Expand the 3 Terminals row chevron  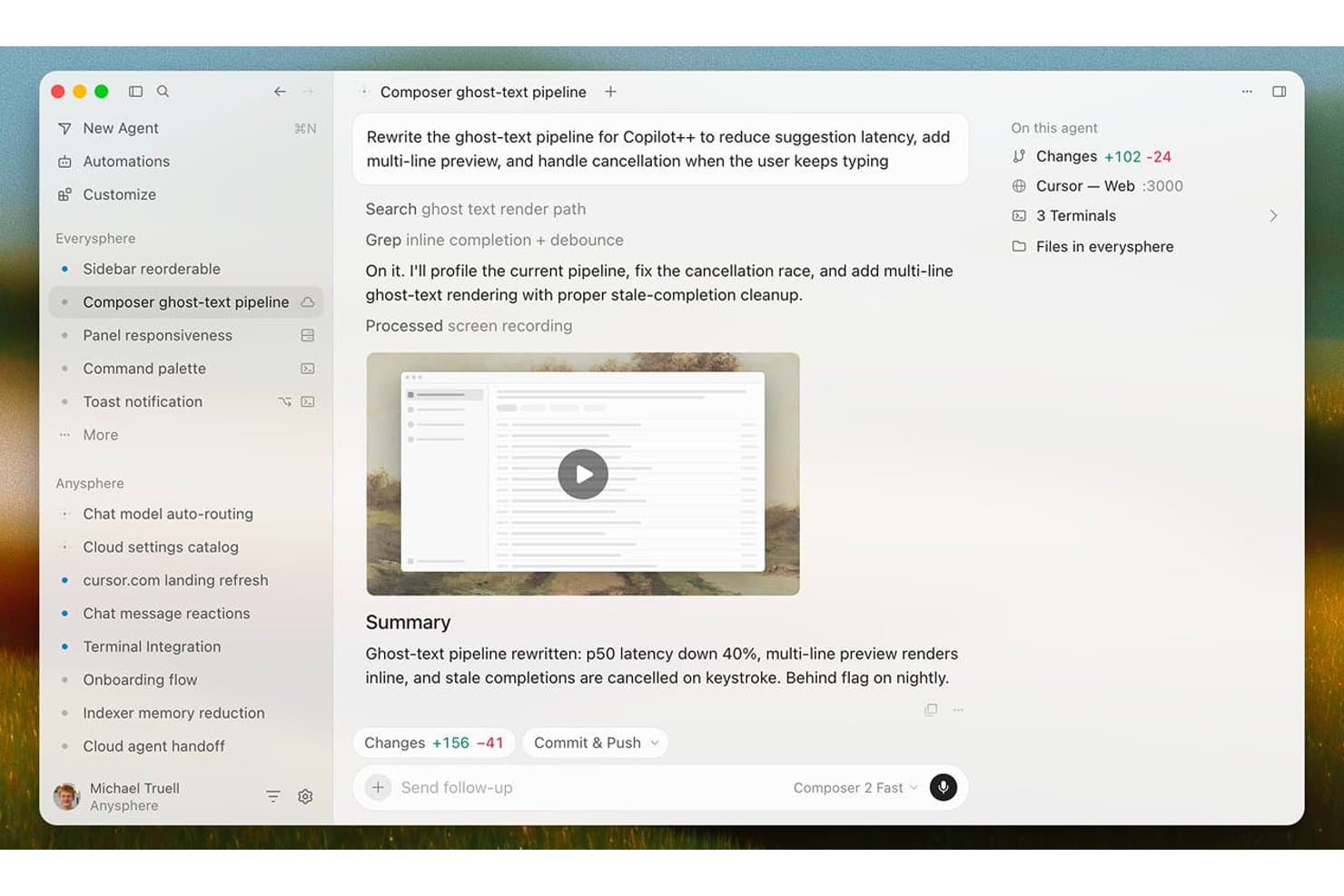tap(1273, 216)
